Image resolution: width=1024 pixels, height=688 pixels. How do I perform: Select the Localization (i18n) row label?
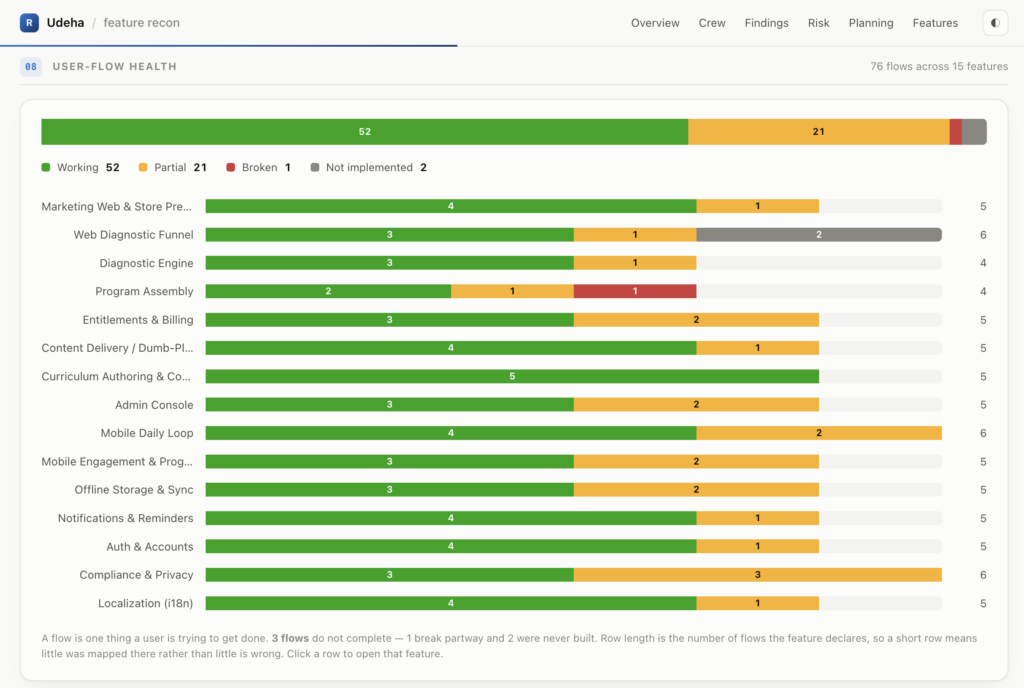[146, 603]
